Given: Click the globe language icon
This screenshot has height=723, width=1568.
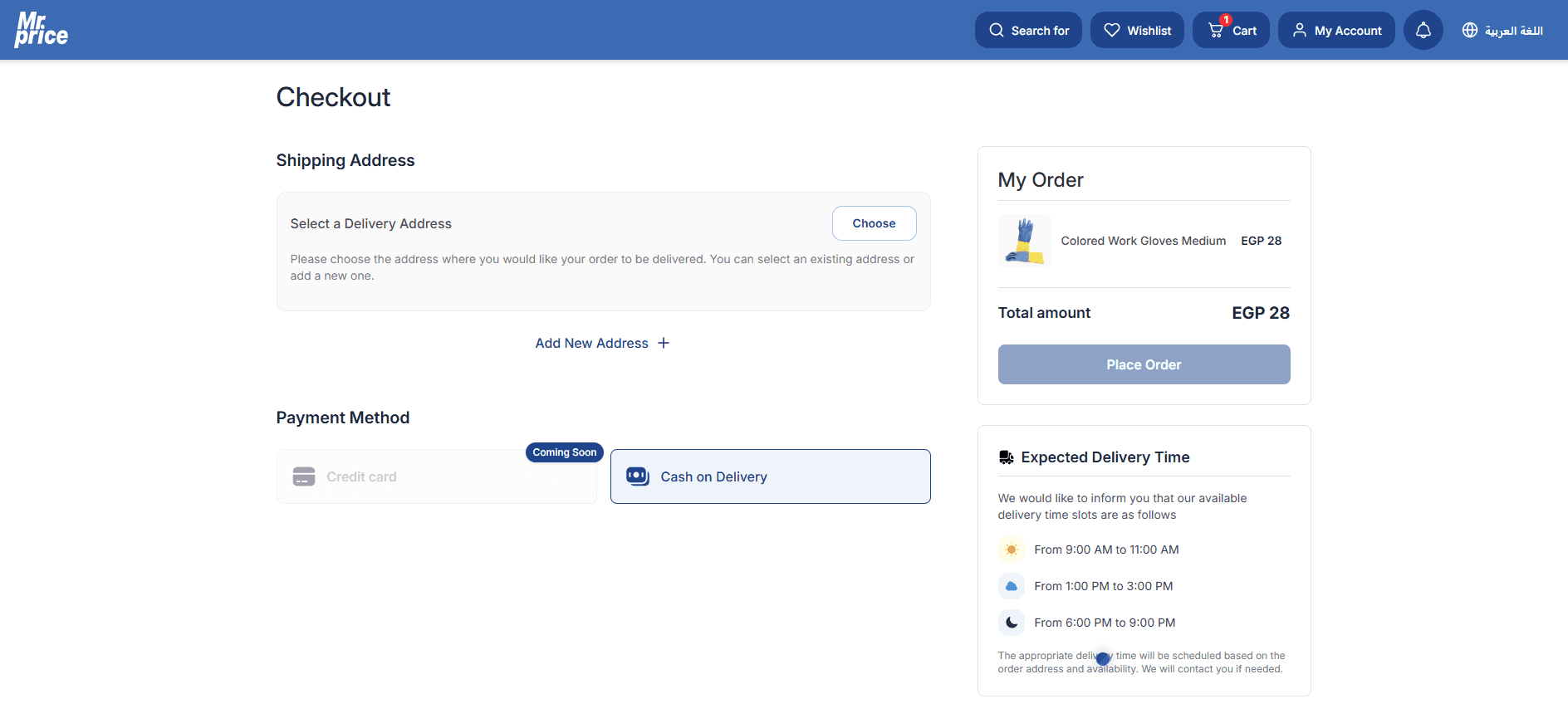Looking at the screenshot, I should click(1469, 31).
